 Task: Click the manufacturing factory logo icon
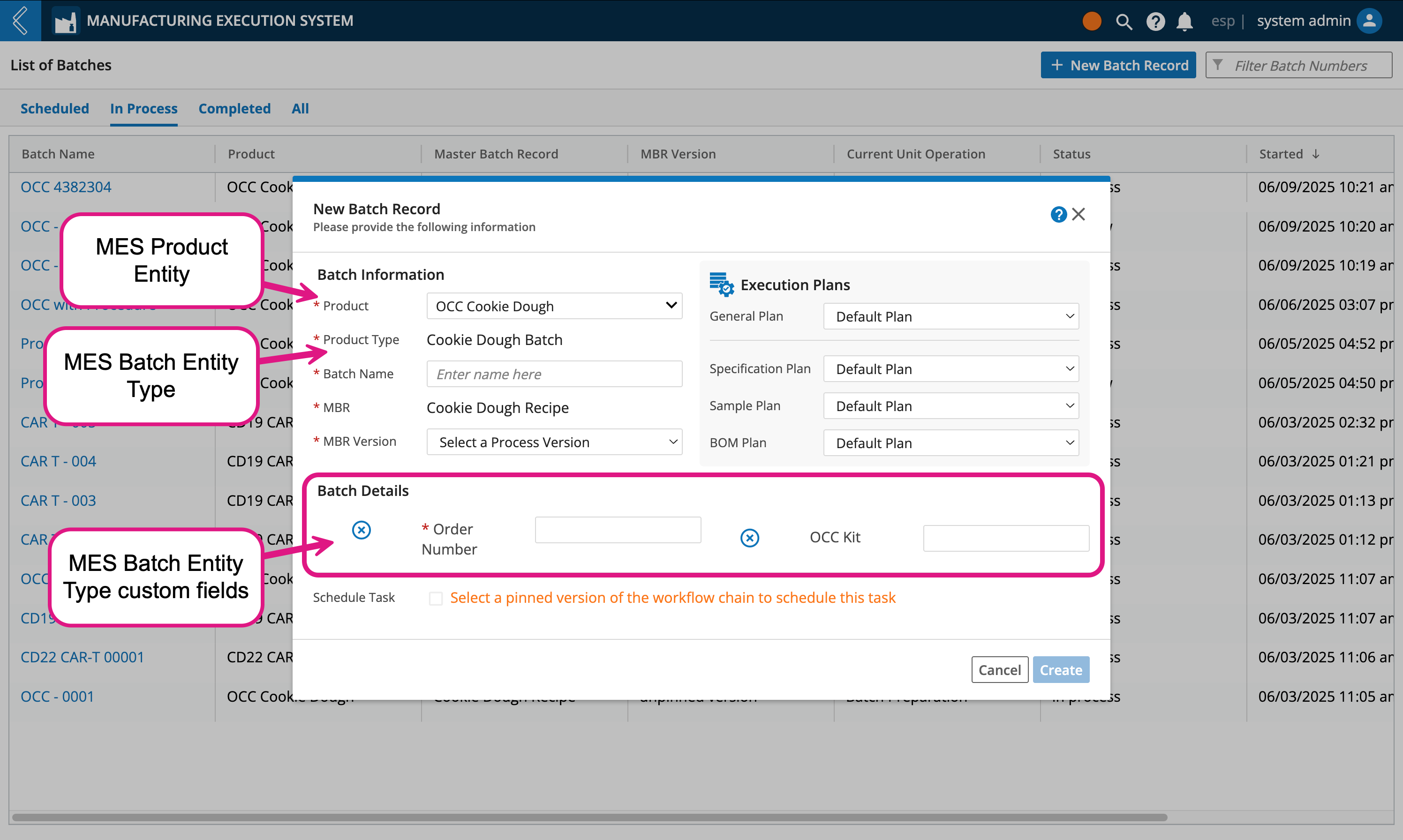65,22
